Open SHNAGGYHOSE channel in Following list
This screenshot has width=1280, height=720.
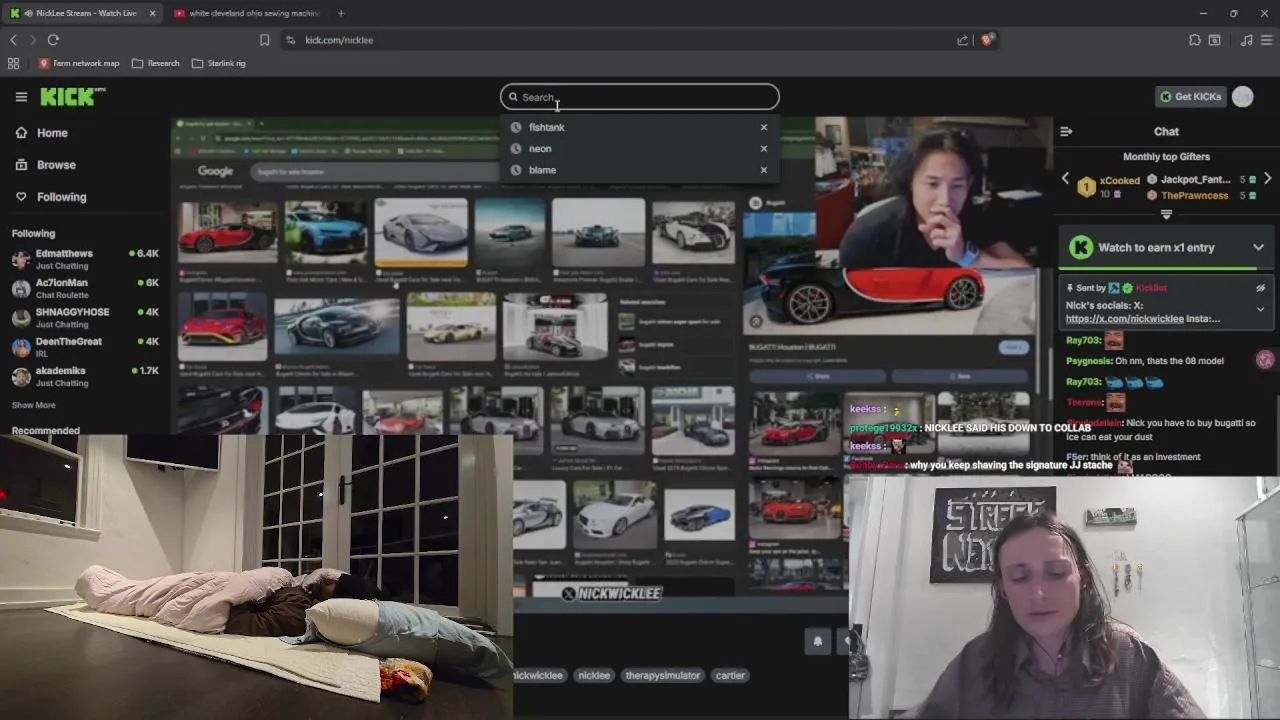pyautogui.click(x=84, y=317)
